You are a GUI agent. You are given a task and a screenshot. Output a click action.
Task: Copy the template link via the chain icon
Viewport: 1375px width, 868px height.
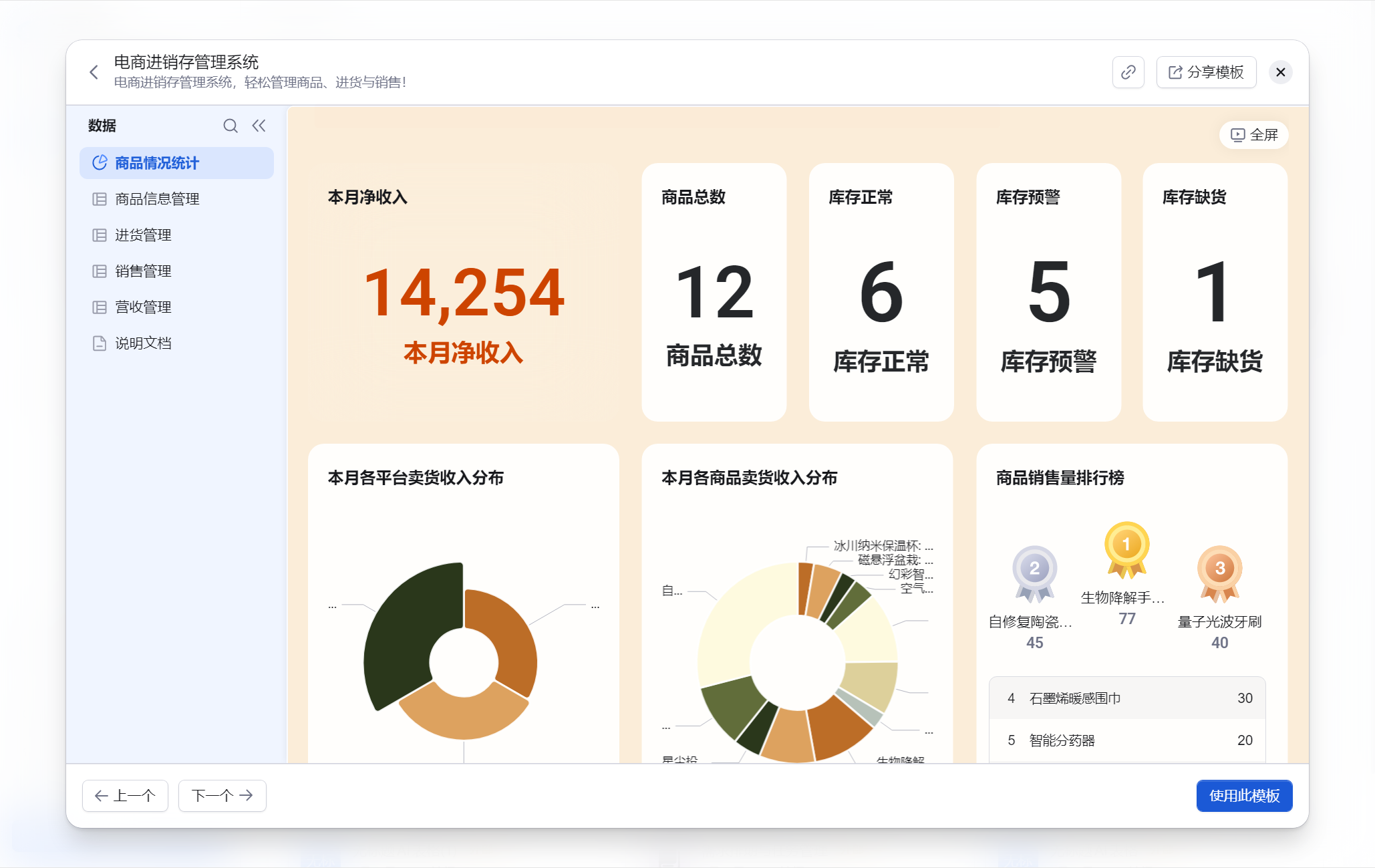click(x=1128, y=72)
